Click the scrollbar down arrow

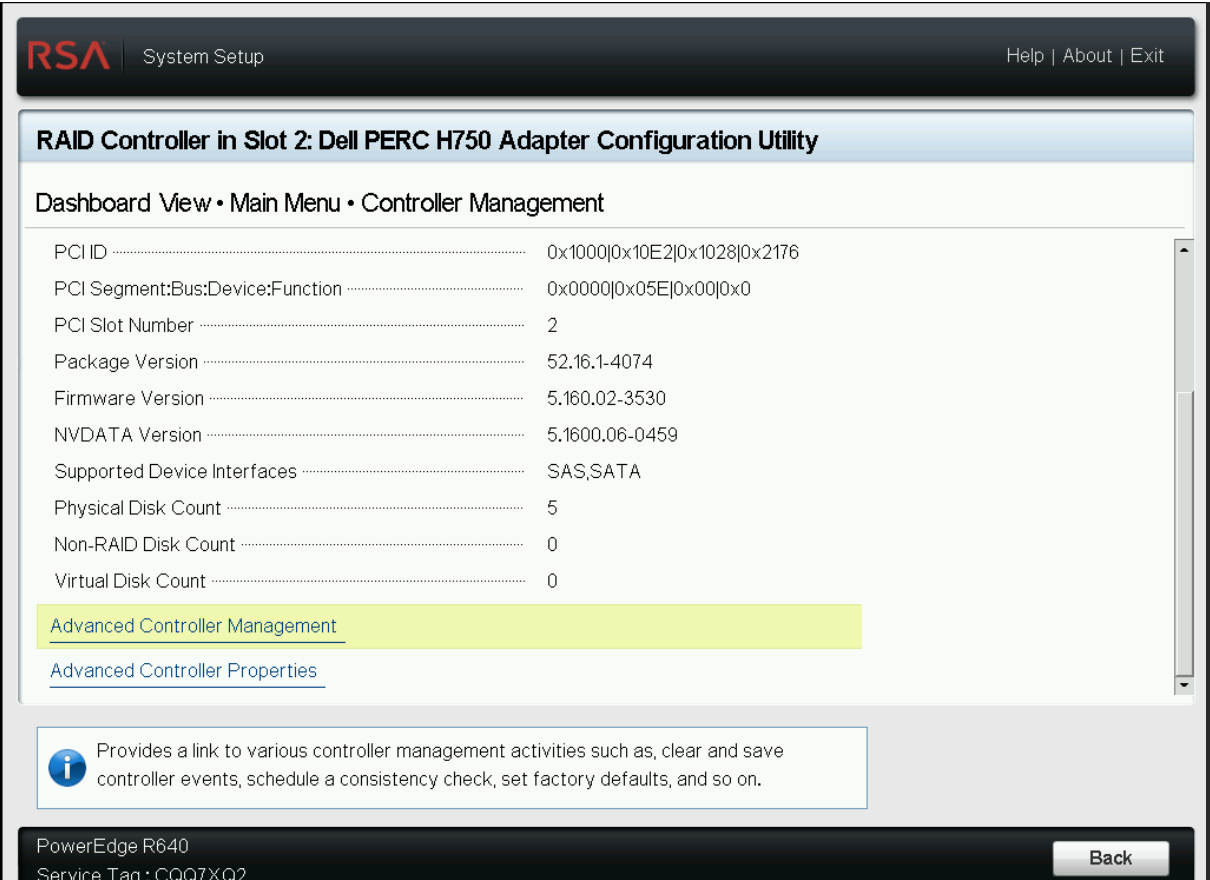pyautogui.click(x=1184, y=685)
